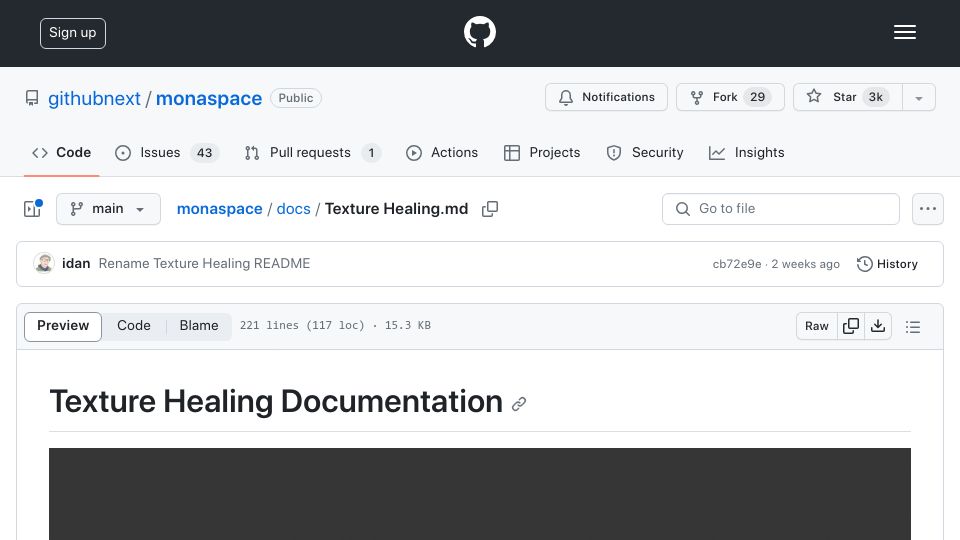Click the Notifications bell button
This screenshot has width=960, height=540.
coord(606,97)
